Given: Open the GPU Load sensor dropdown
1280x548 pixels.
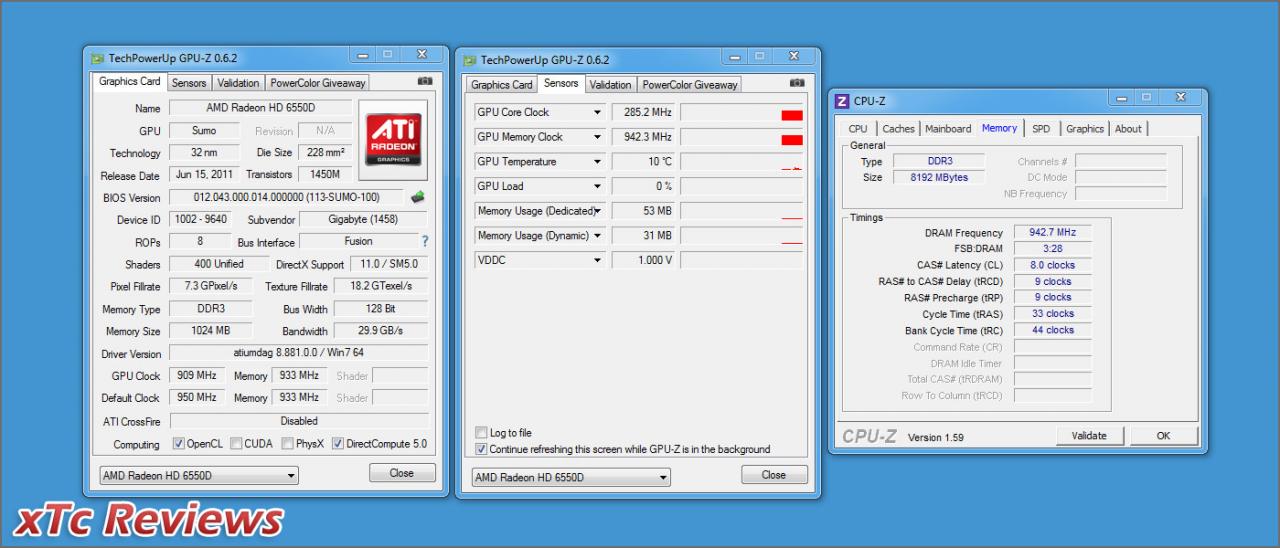Looking at the screenshot, I should [598, 186].
